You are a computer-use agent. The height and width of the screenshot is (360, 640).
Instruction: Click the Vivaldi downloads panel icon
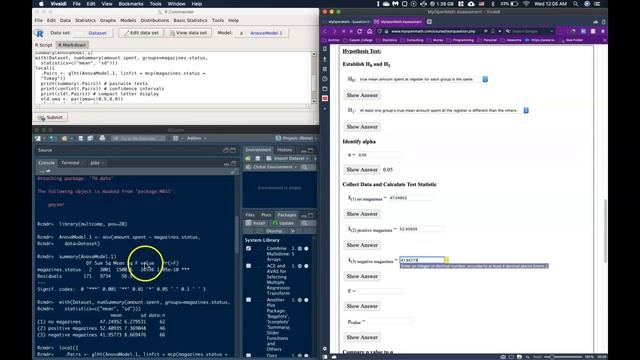pyautogui.click(x=325, y=59)
